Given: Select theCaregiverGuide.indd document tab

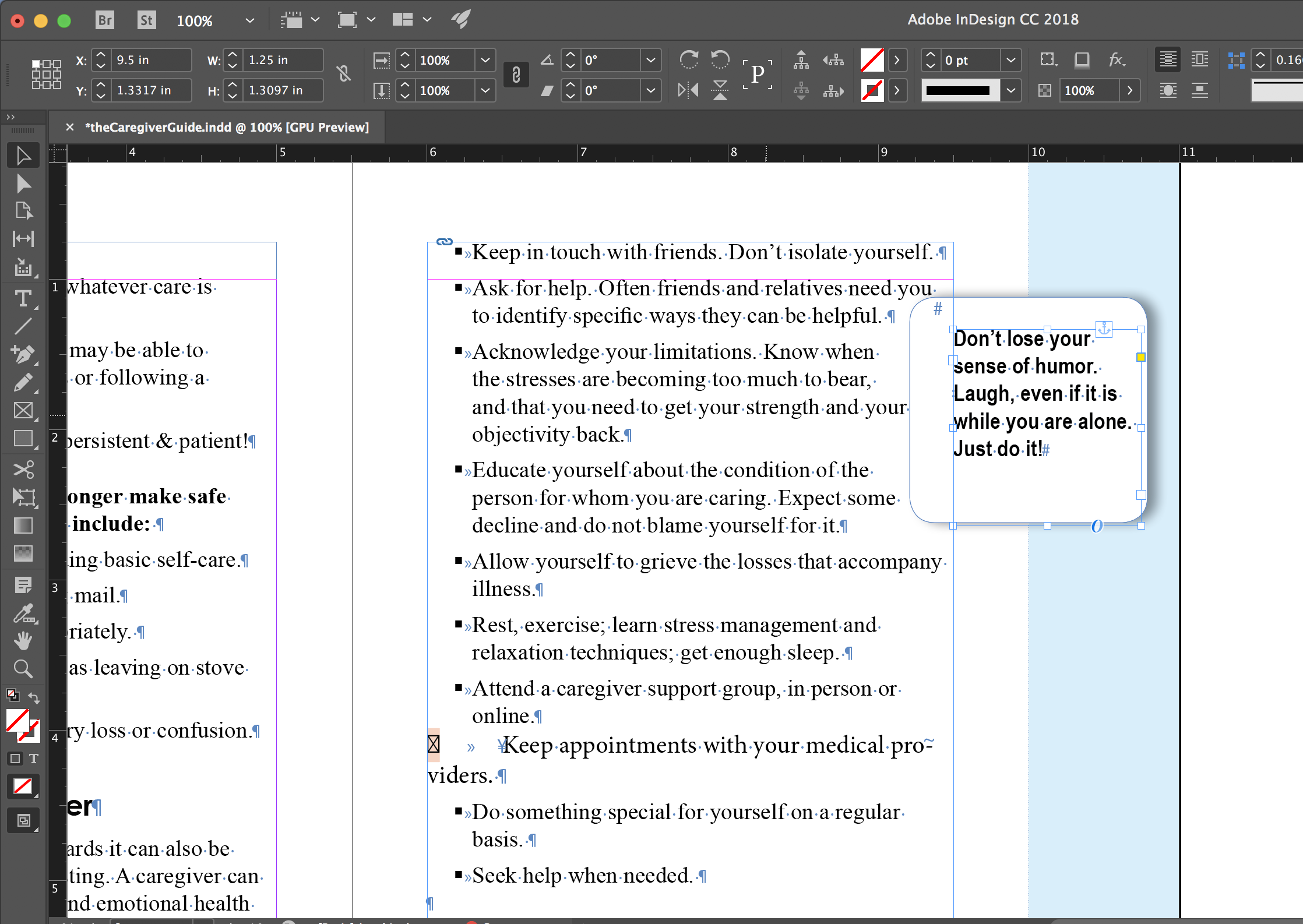Looking at the screenshot, I should [x=227, y=127].
